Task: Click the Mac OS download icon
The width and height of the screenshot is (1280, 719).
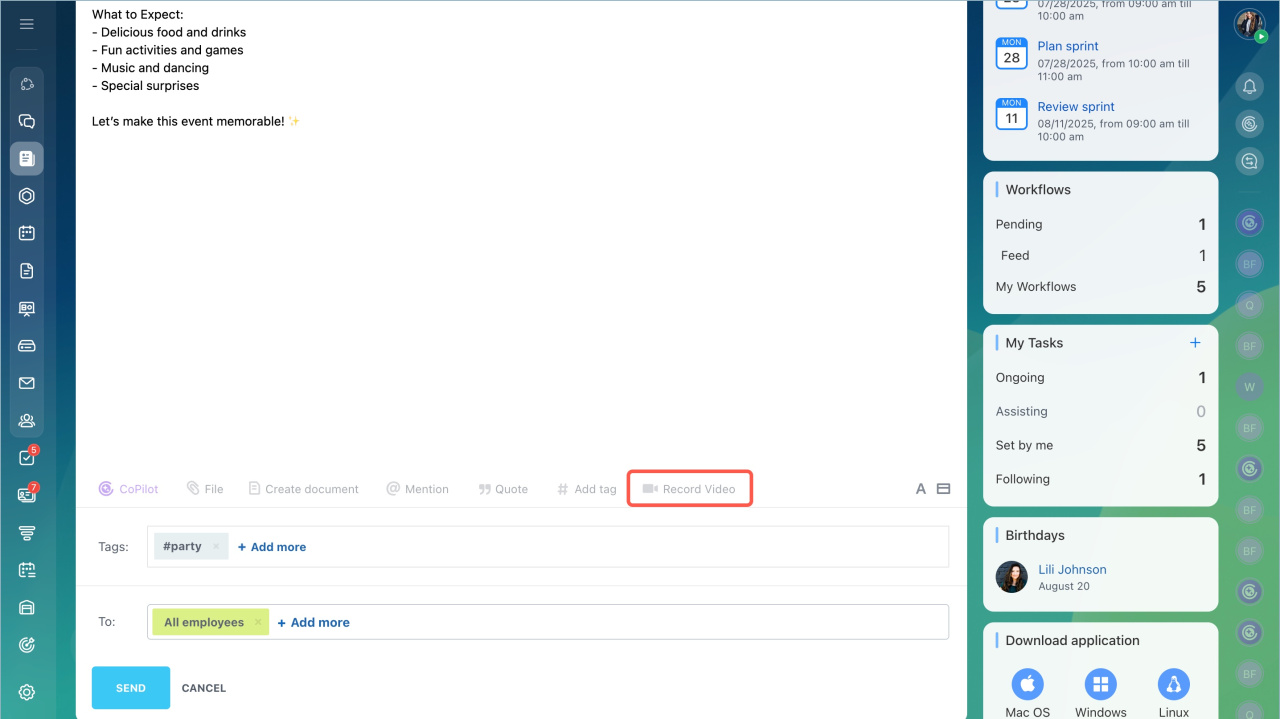Action: coord(1027,685)
